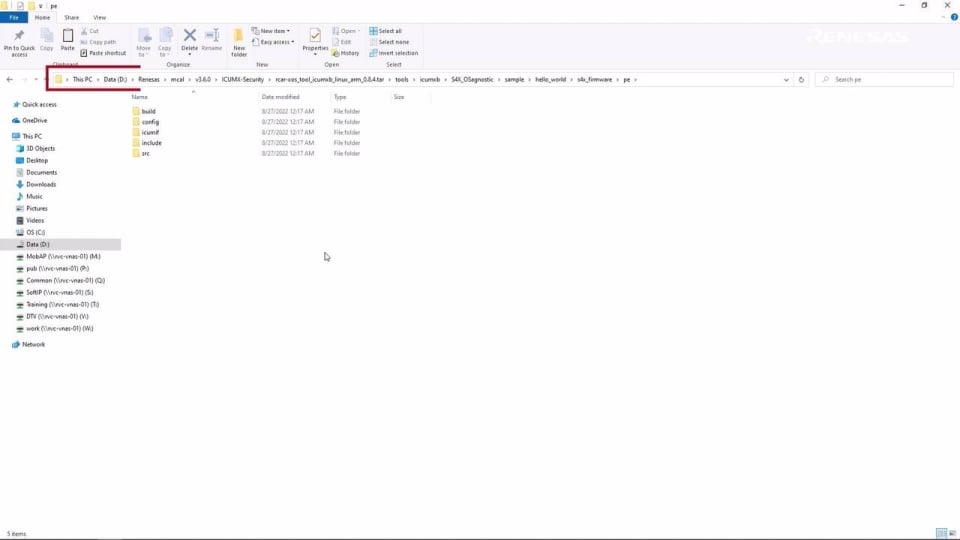
Task: Click the Open ribbon command
Action: tap(346, 31)
